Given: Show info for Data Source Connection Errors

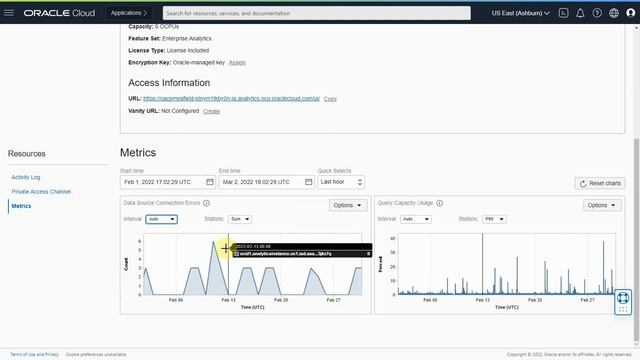Looking at the screenshot, I should (207, 203).
